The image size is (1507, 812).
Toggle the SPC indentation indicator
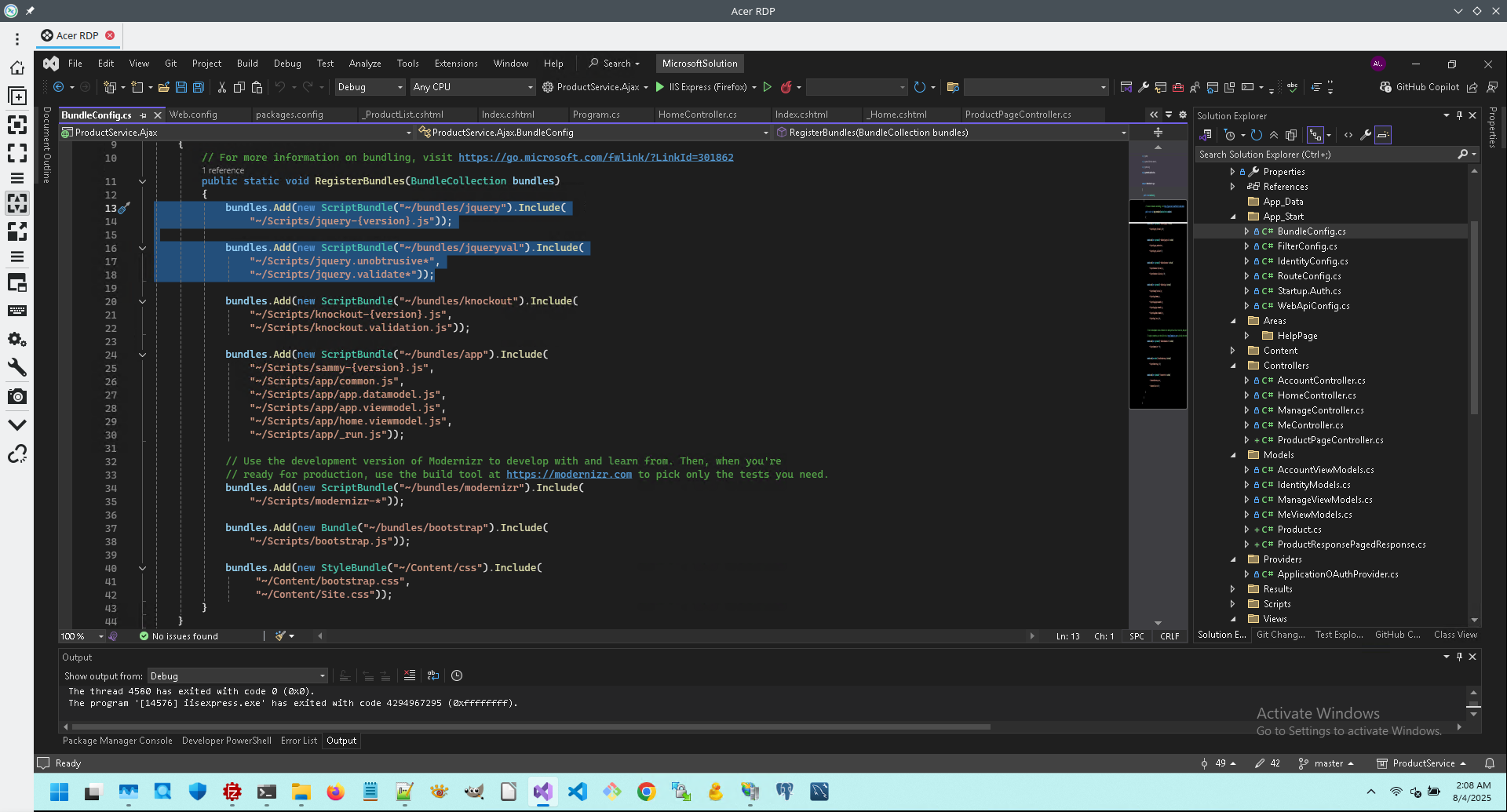(1137, 636)
